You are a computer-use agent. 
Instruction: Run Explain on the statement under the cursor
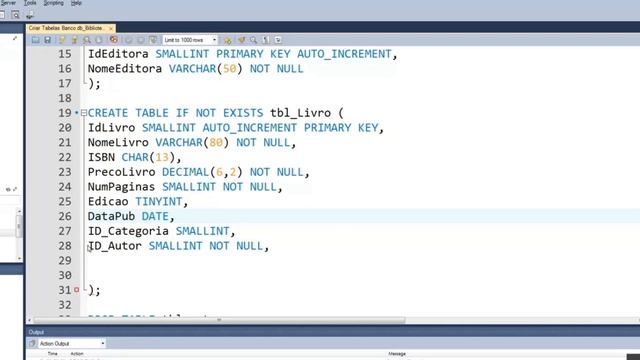point(87,40)
